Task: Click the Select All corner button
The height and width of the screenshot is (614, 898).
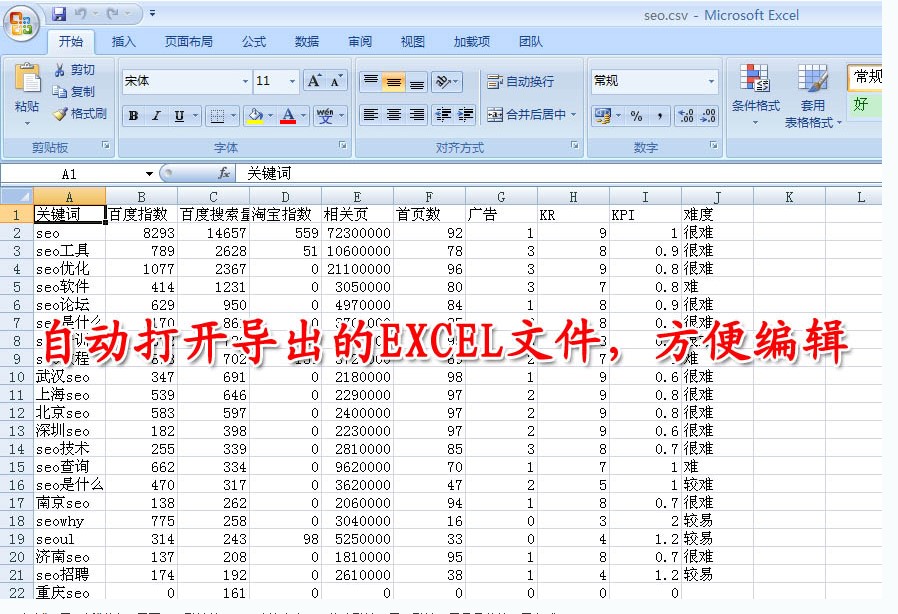Action: point(16,196)
